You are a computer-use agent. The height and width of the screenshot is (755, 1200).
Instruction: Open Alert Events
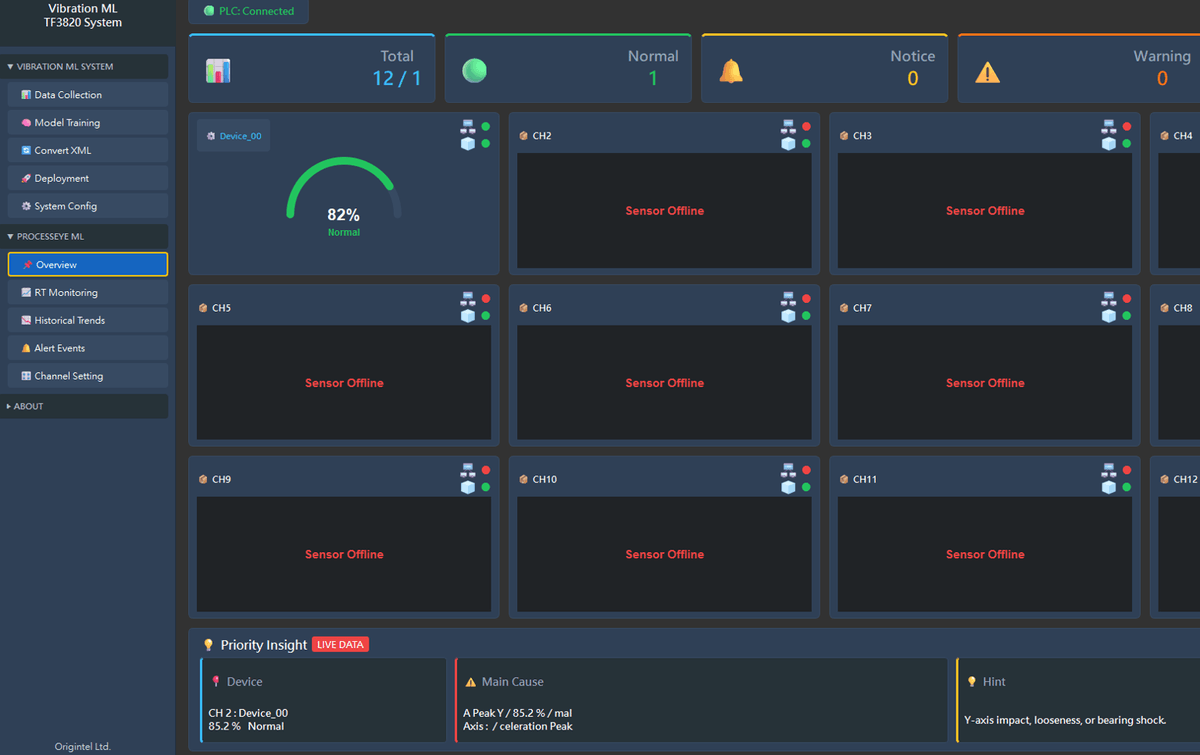[88, 348]
